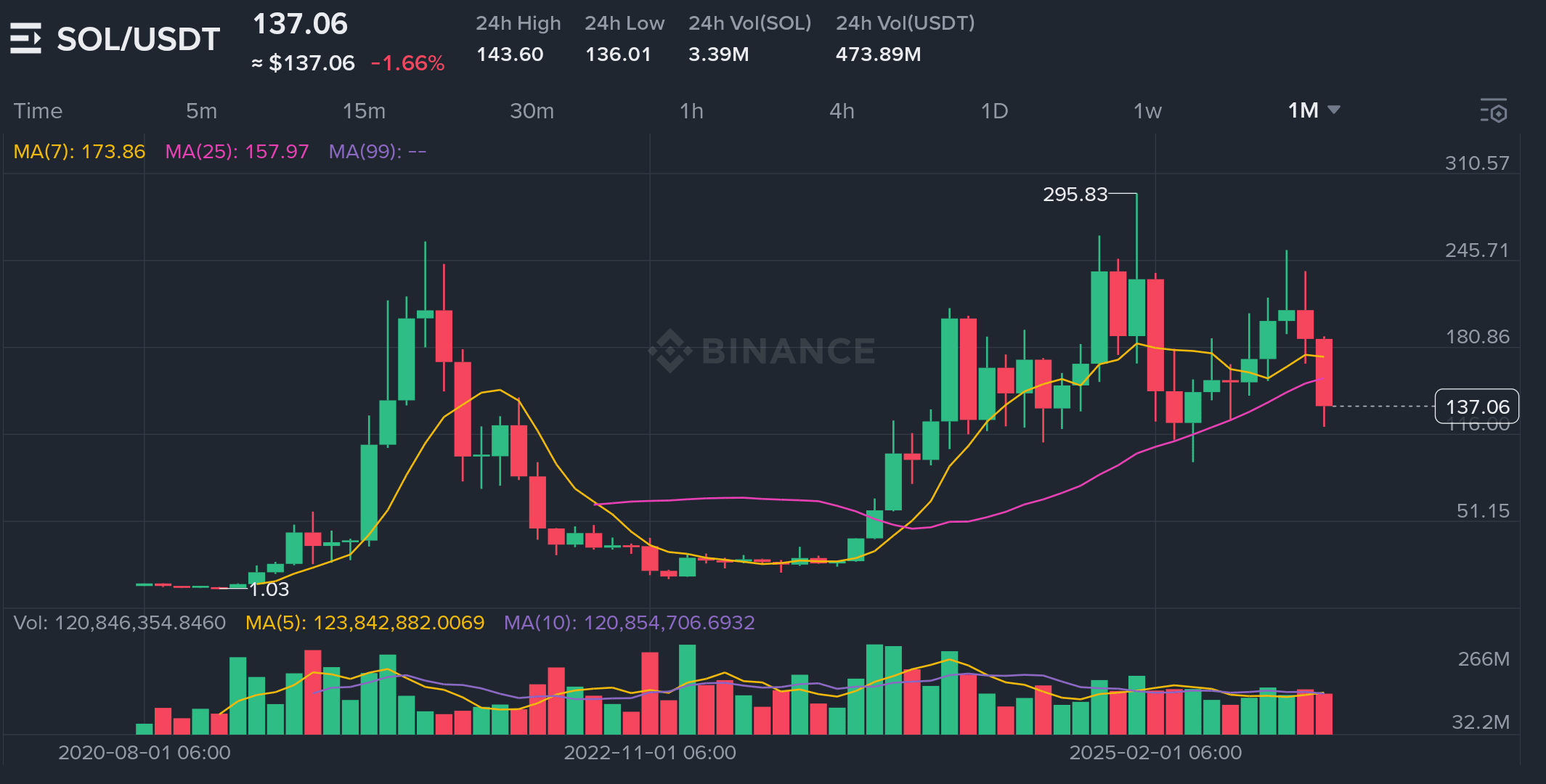Click the 1.03 low price marker

pyautogui.click(x=269, y=589)
